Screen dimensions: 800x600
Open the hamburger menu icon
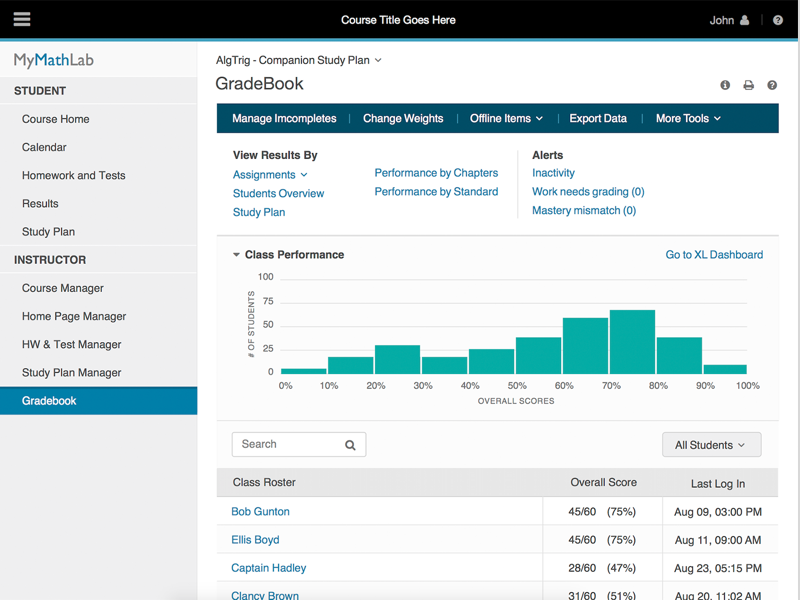point(22,19)
